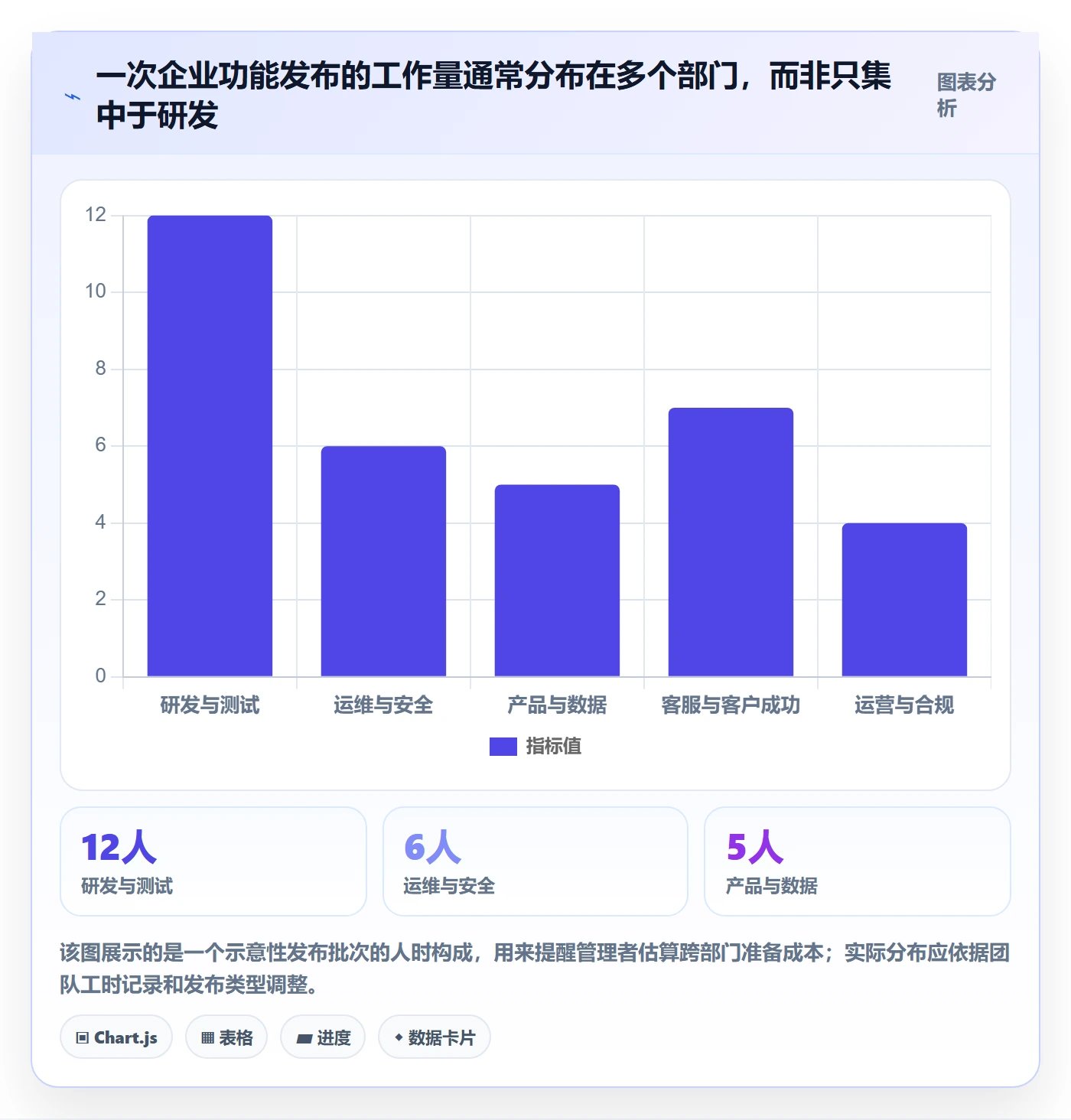
Task: Toggle the 指标值 legend color swatch
Action: point(503,746)
